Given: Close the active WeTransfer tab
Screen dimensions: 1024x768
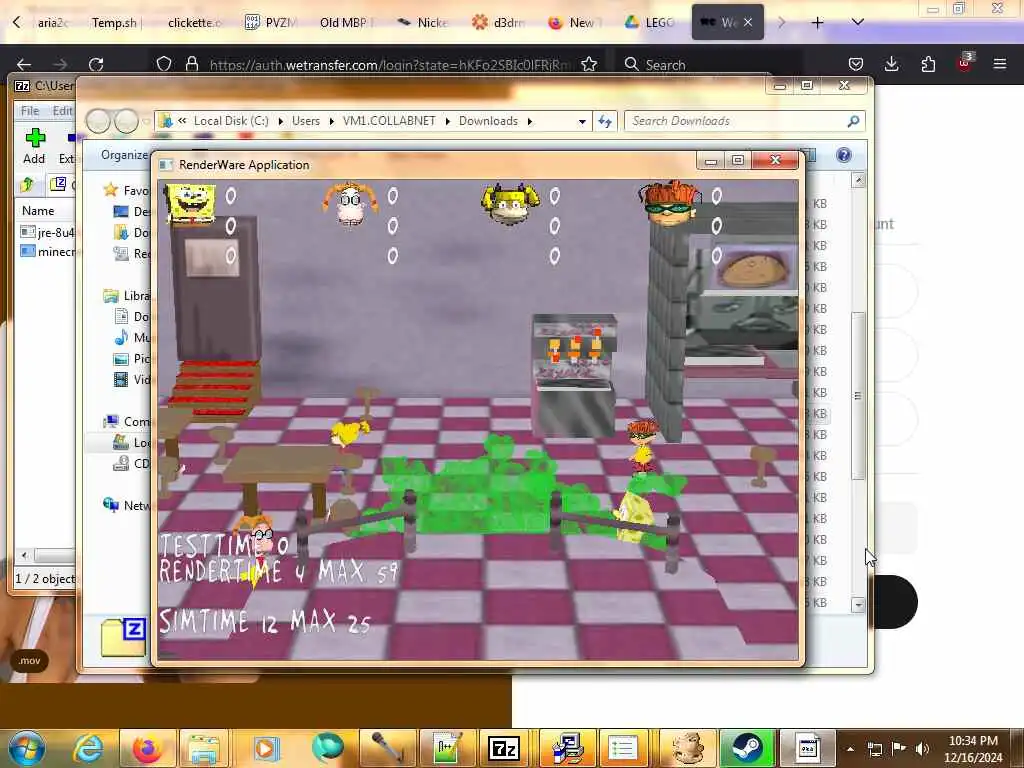Looking at the screenshot, I should [x=748, y=22].
